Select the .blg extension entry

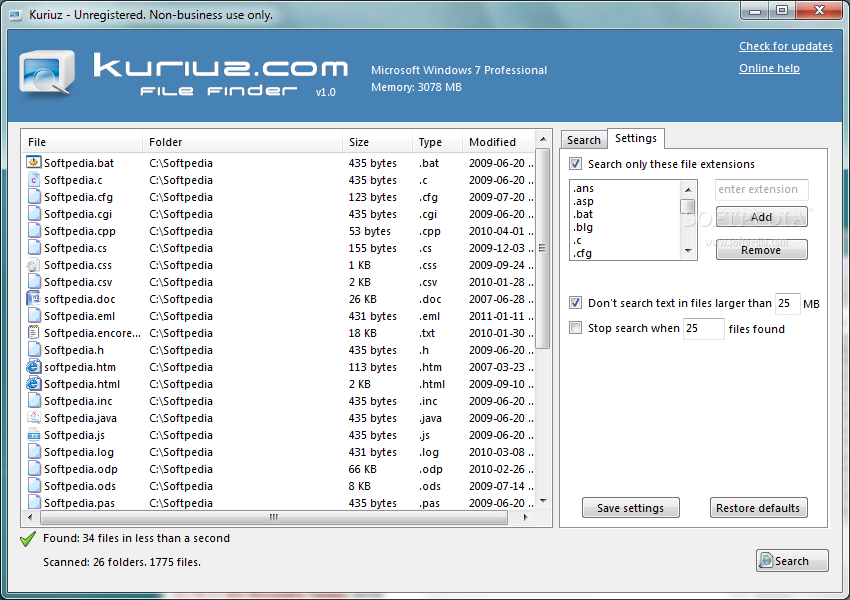pos(583,228)
